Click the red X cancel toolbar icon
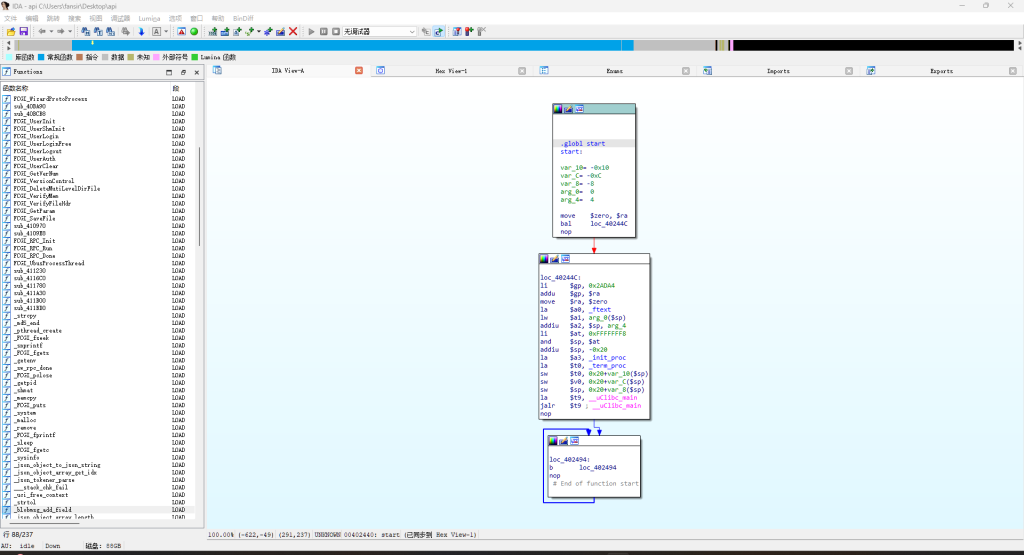Viewport: 1024px width, 555px height. tap(293, 31)
